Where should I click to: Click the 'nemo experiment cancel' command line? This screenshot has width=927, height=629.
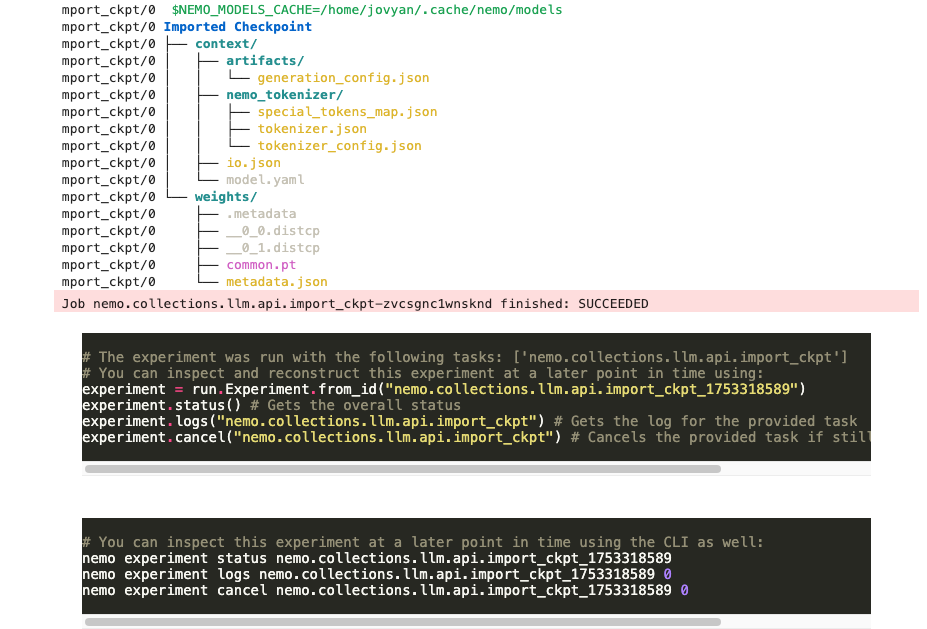[385, 590]
